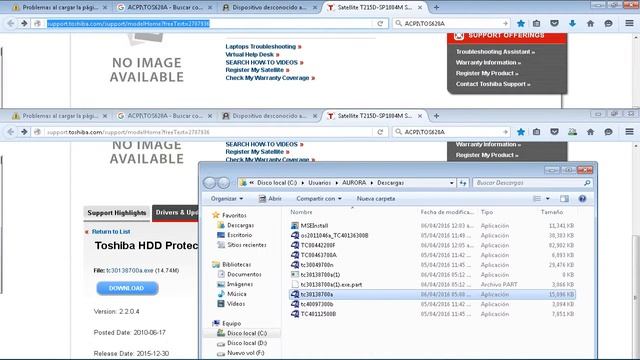Image resolution: width=640 pixels, height=360 pixels.
Task: Open Laptops Troubleshooting link
Action: 260,47
